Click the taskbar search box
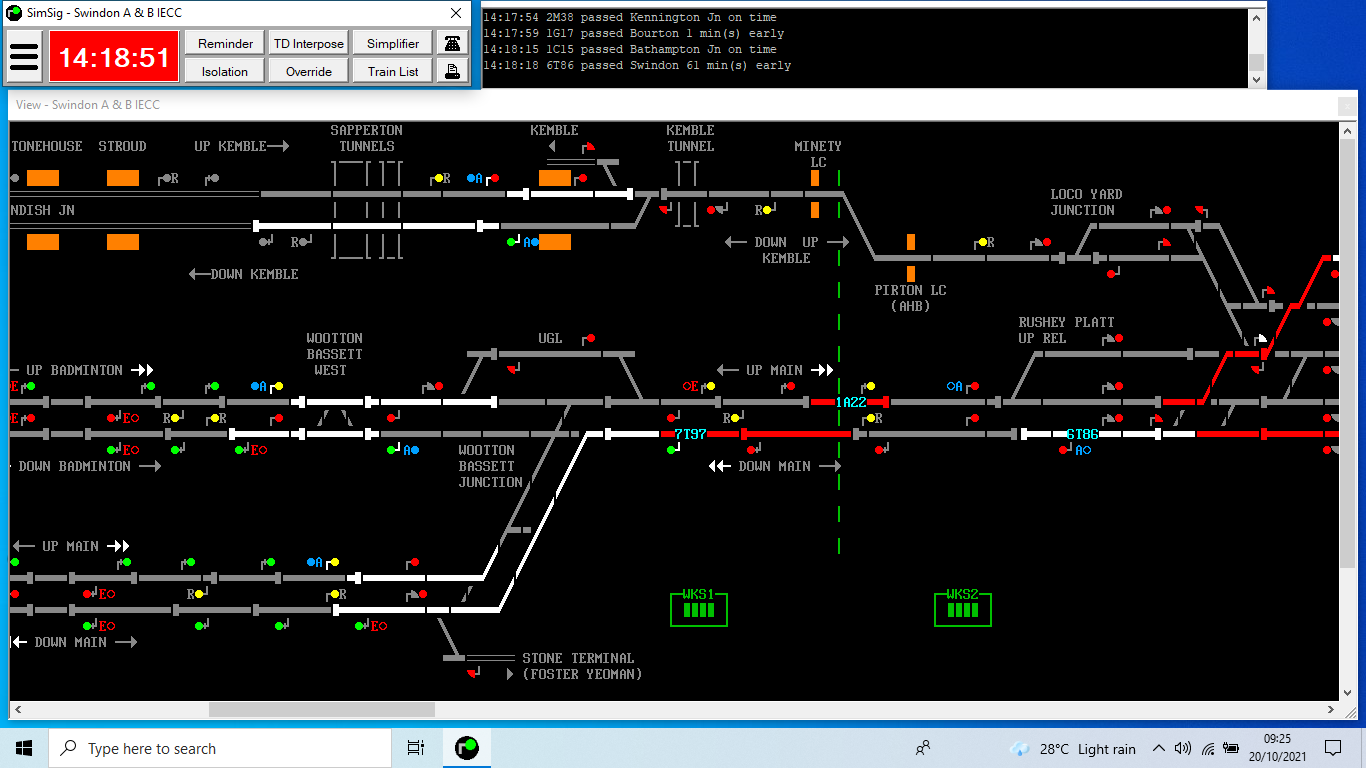Image resolution: width=1366 pixels, height=768 pixels. pos(220,748)
